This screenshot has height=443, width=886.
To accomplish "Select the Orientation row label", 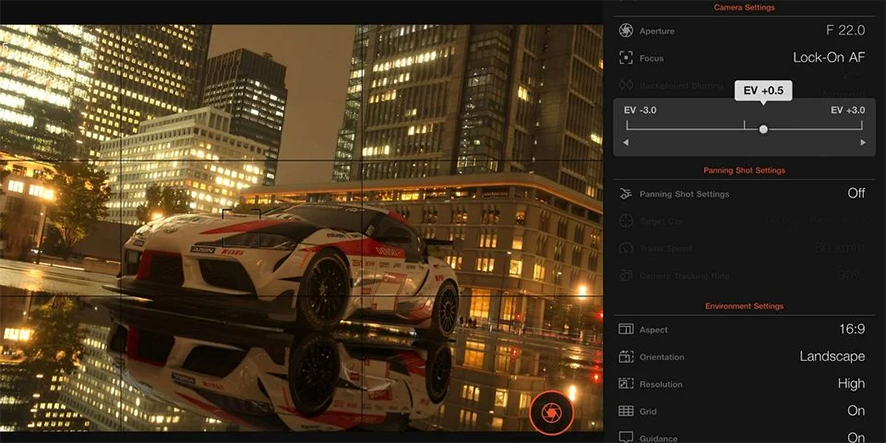I will tap(662, 357).
